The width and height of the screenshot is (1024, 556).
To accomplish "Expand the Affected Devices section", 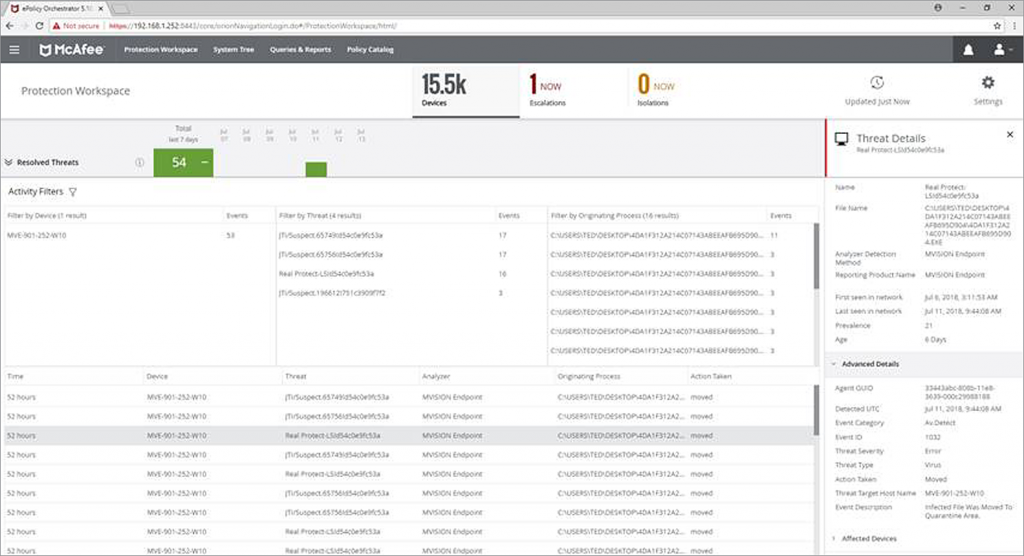I will click(x=835, y=538).
